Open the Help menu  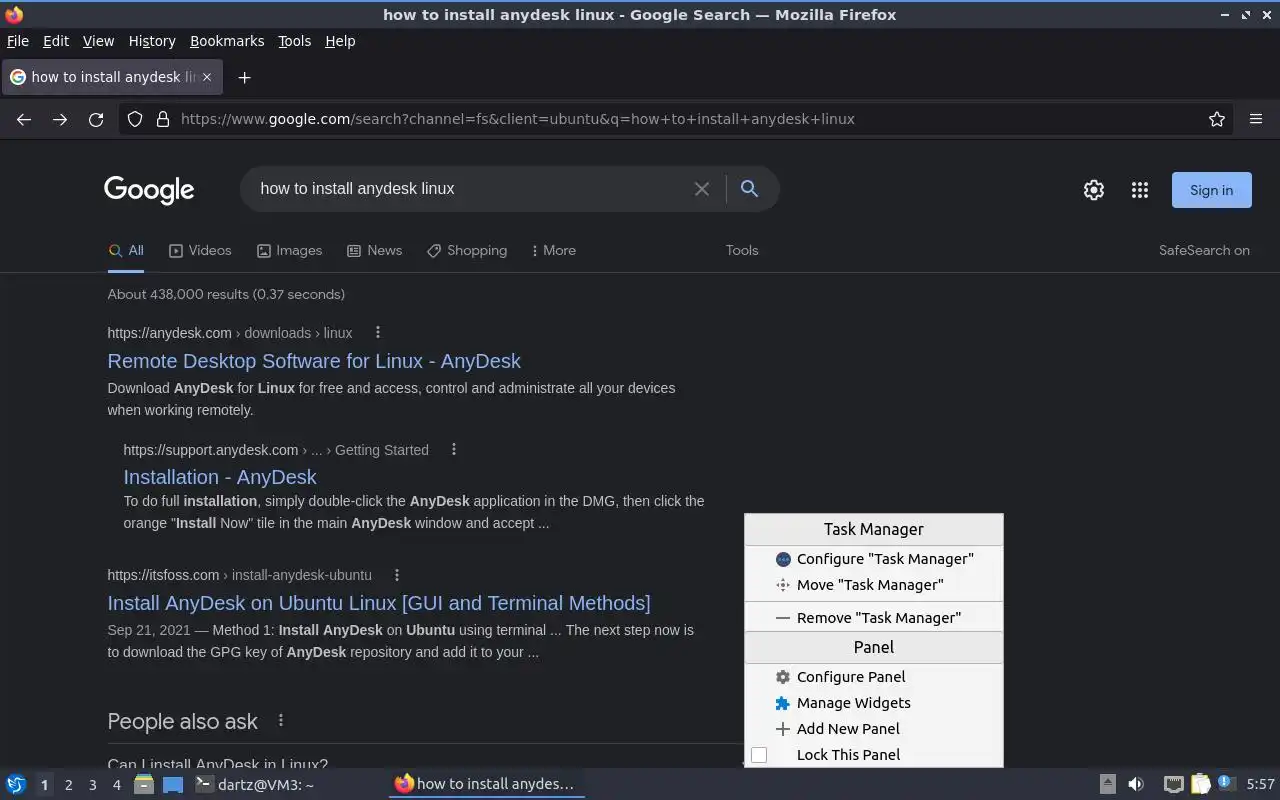[x=340, y=41]
